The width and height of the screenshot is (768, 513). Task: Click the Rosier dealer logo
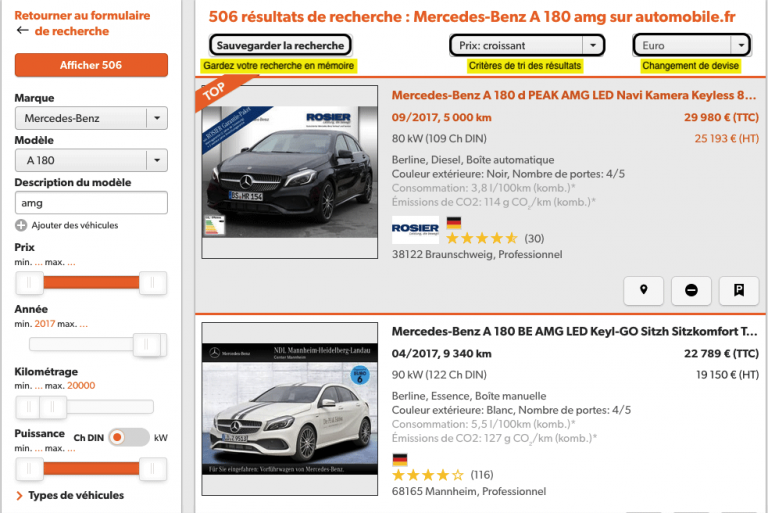[x=415, y=229]
